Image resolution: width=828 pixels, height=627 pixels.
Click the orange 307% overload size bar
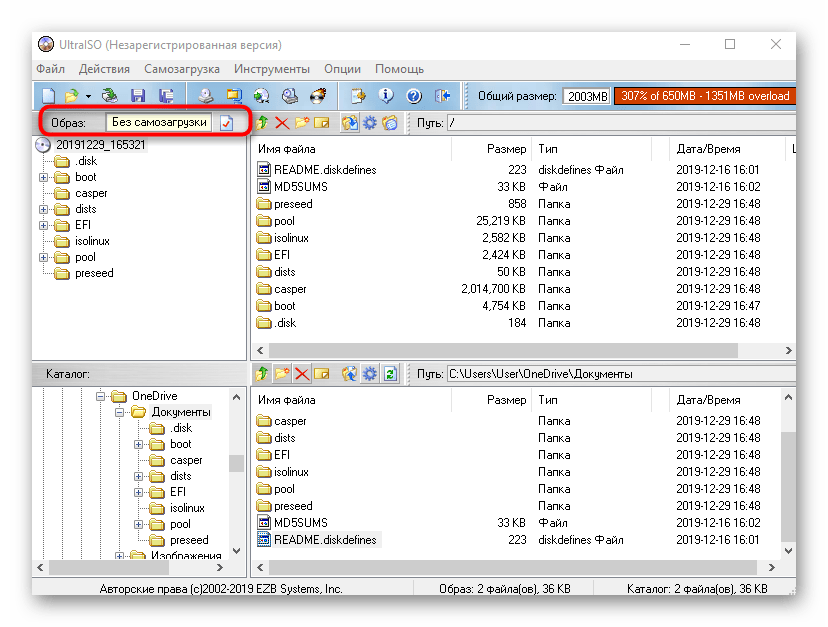[704, 96]
